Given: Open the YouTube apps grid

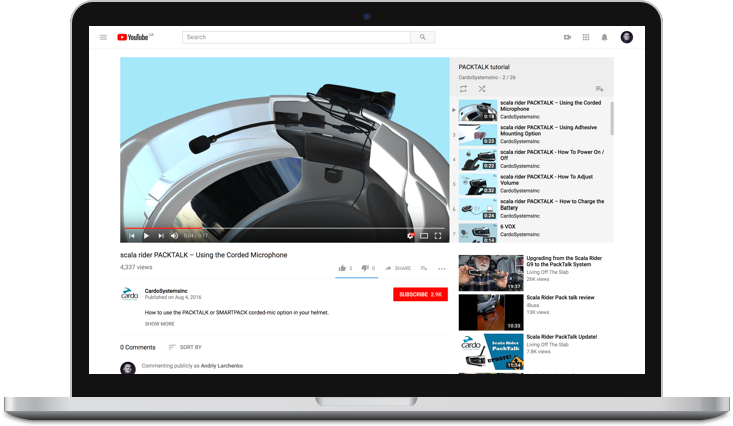Looking at the screenshot, I should (x=585, y=37).
